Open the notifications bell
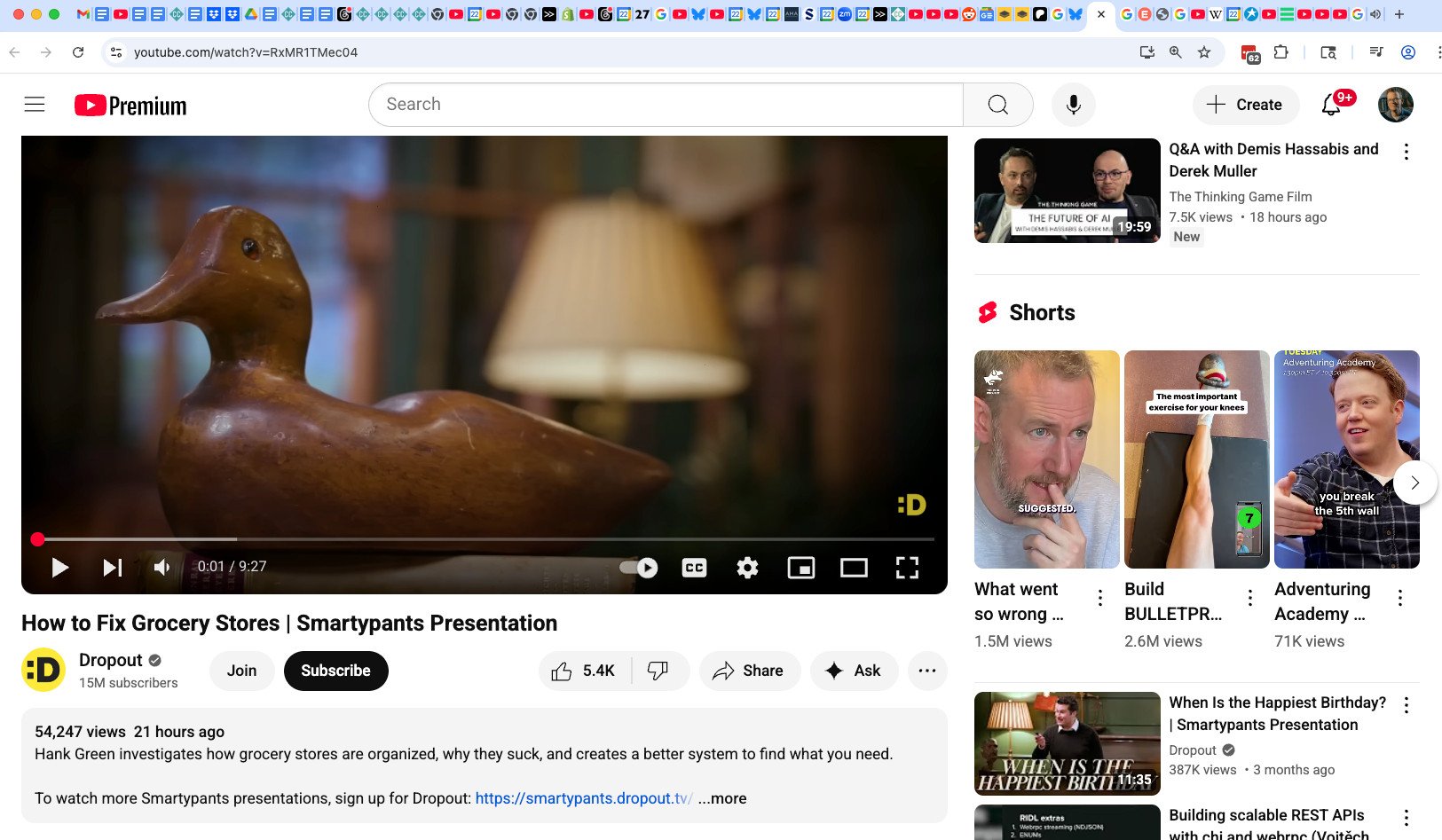1442x840 pixels. coord(1331,105)
